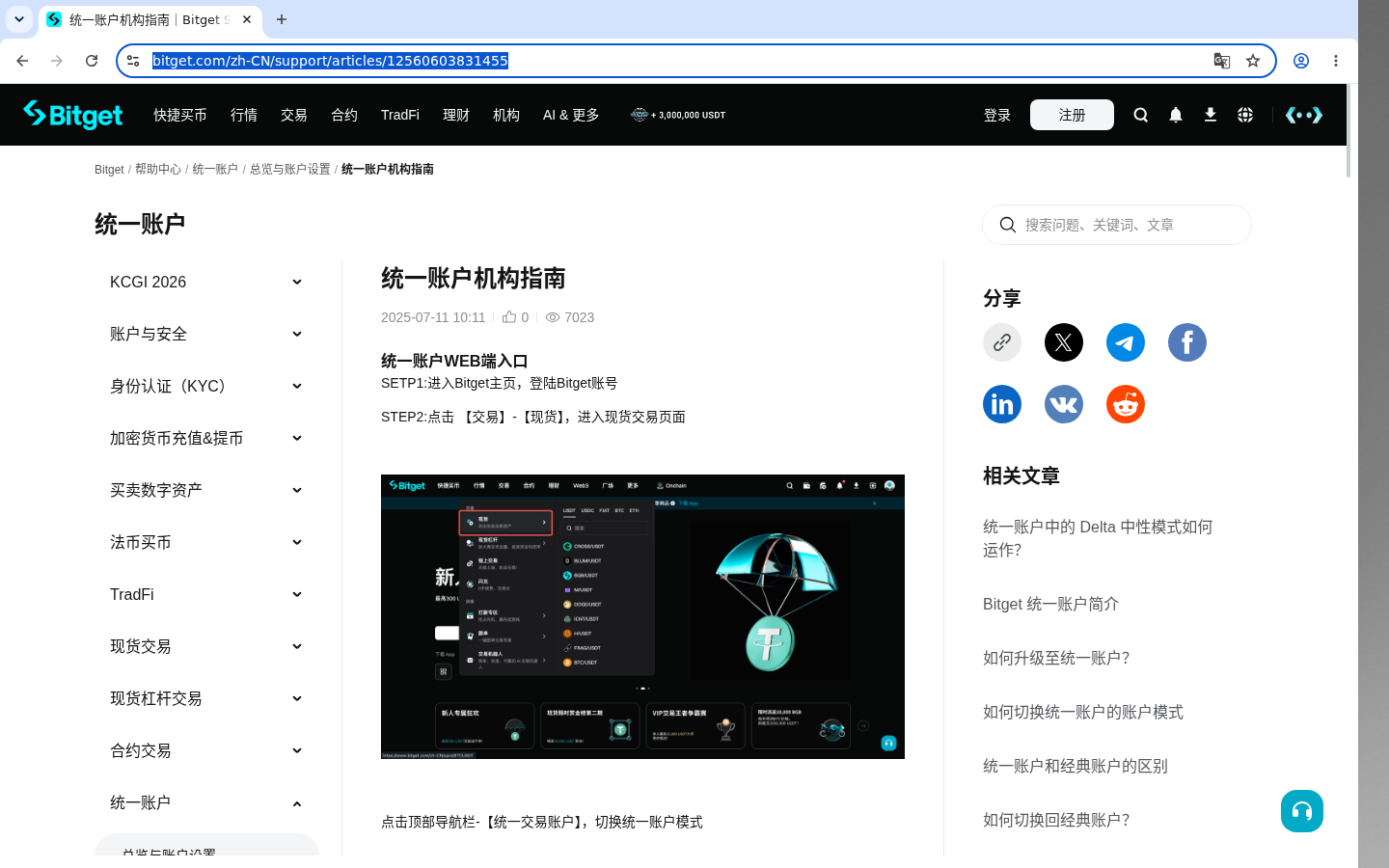Image resolution: width=1389 pixels, height=868 pixels.
Task: Reload the page
Action: point(92,61)
